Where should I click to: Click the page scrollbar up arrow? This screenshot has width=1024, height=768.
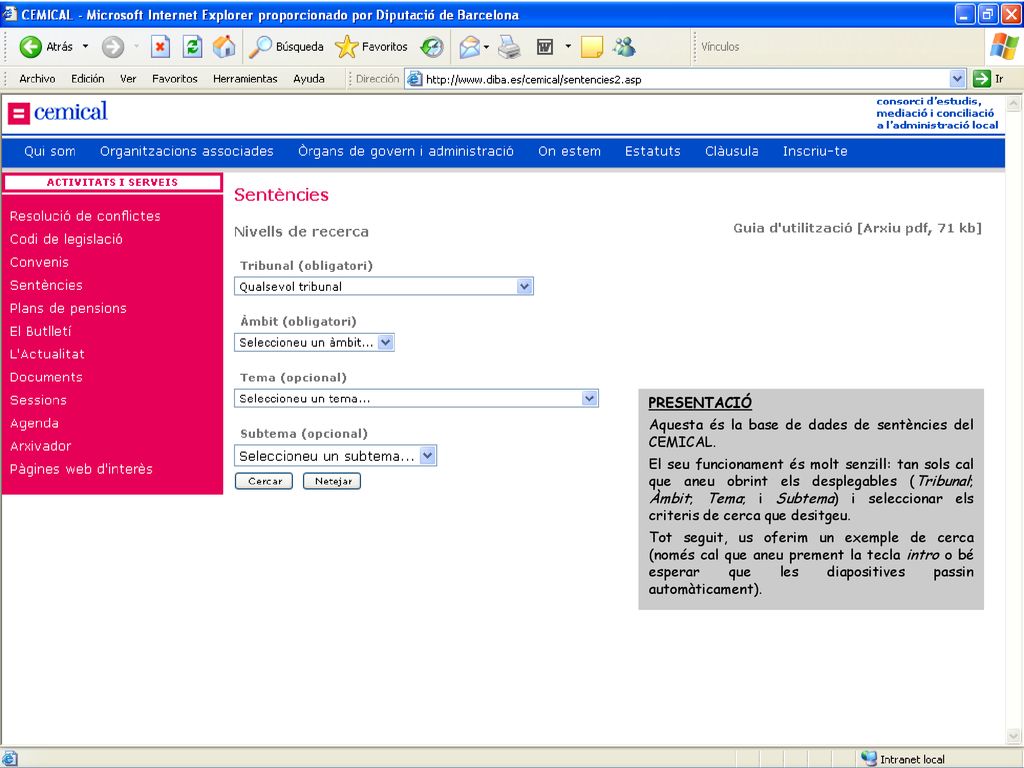click(1014, 103)
